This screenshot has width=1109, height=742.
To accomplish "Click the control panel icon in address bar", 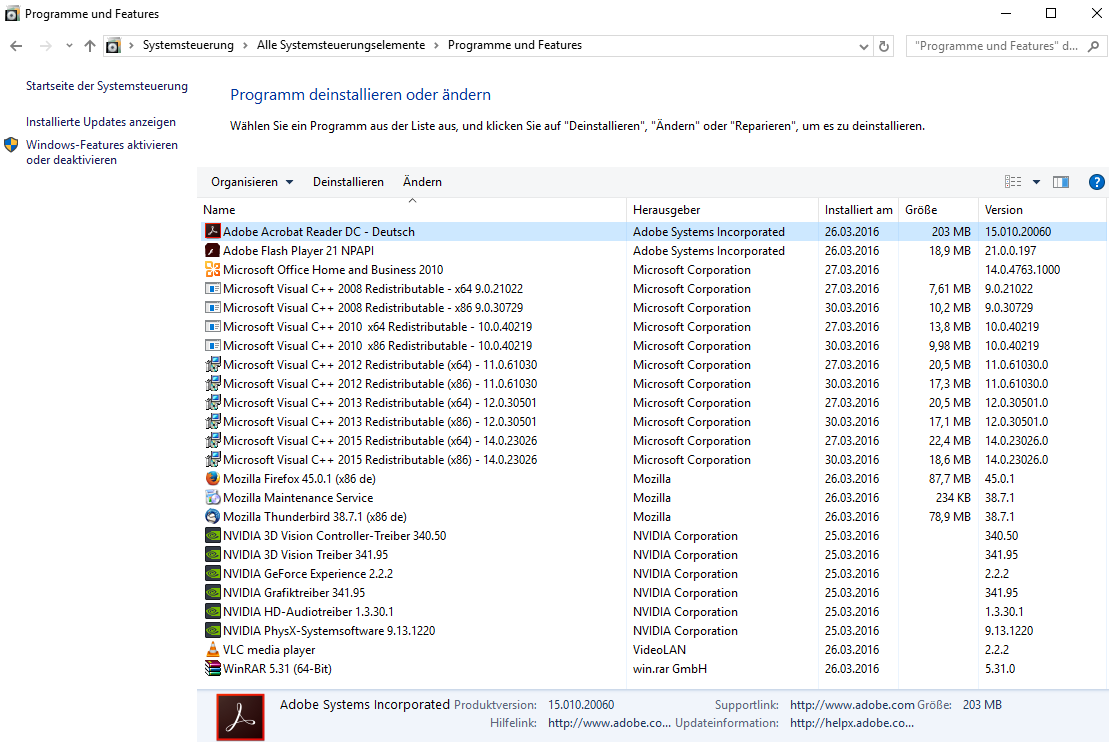I will pyautogui.click(x=113, y=46).
